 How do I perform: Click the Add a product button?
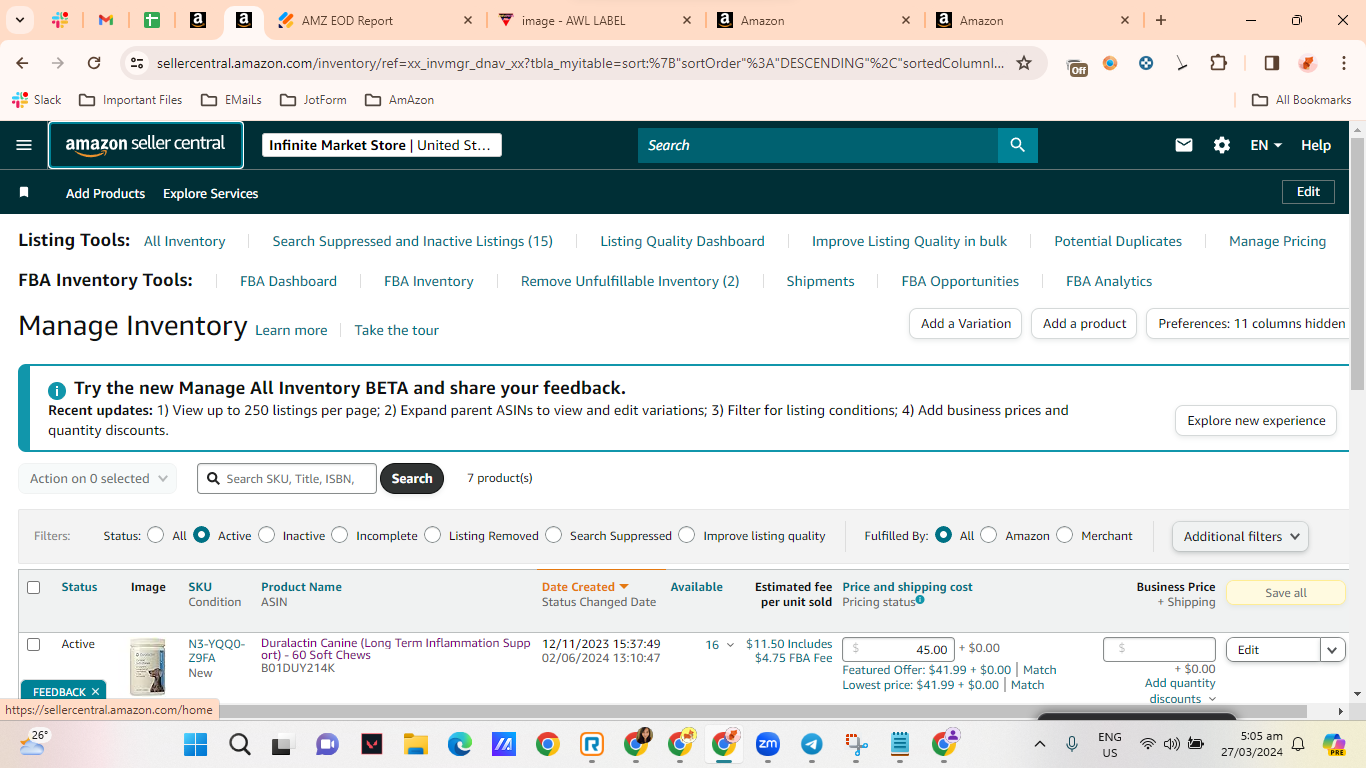point(1084,323)
